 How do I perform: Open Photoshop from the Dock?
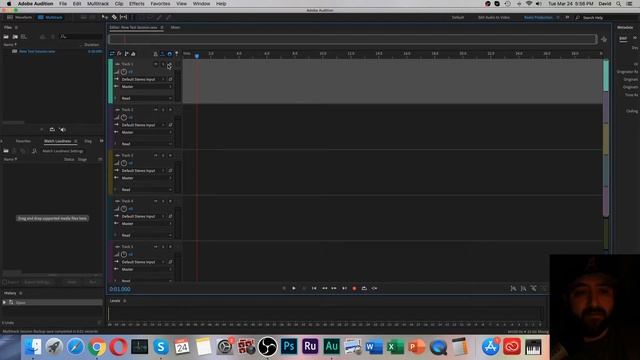[289, 347]
